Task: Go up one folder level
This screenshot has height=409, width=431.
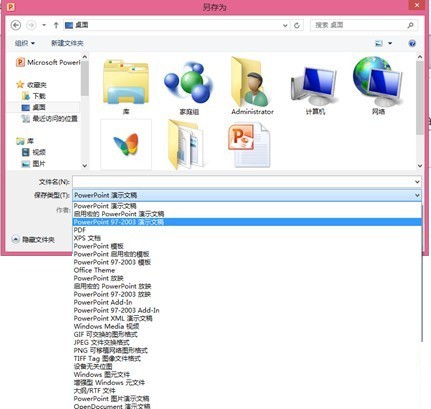Action: click(x=56, y=25)
